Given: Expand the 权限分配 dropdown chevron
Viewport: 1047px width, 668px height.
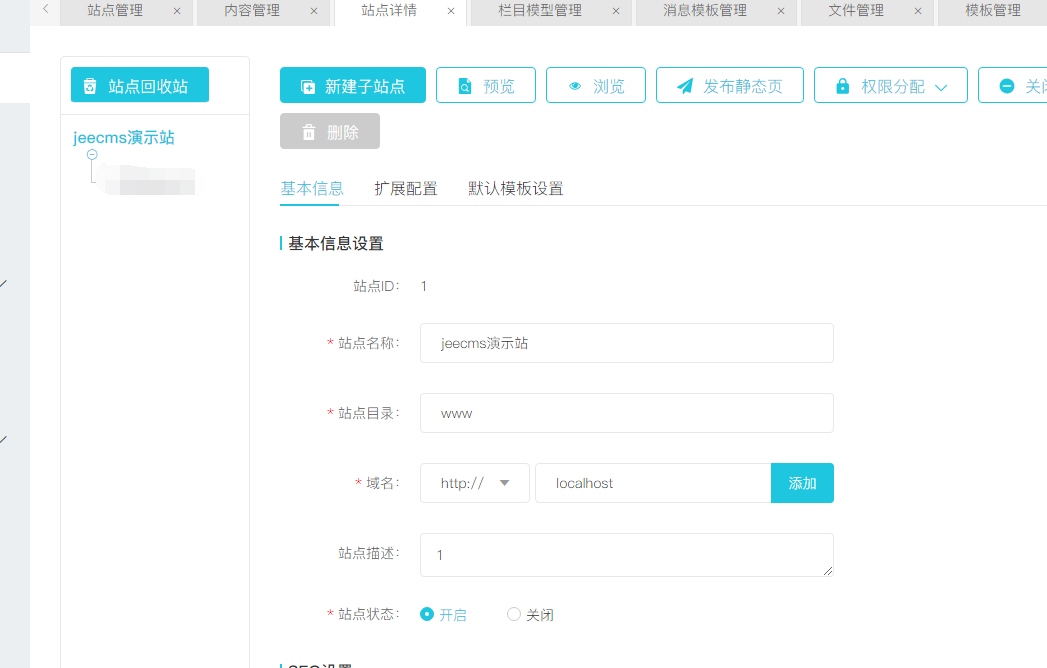Looking at the screenshot, I should [x=940, y=87].
